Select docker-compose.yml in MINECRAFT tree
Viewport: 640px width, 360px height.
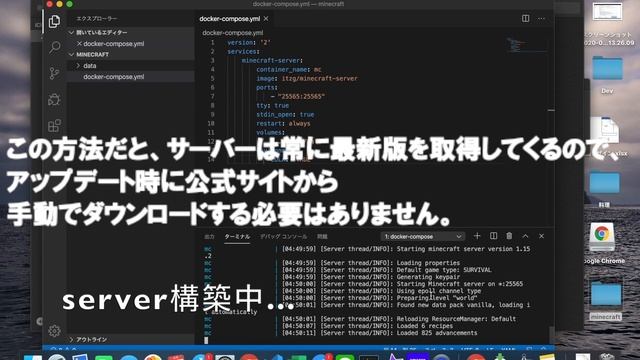pyautogui.click(x=131, y=77)
